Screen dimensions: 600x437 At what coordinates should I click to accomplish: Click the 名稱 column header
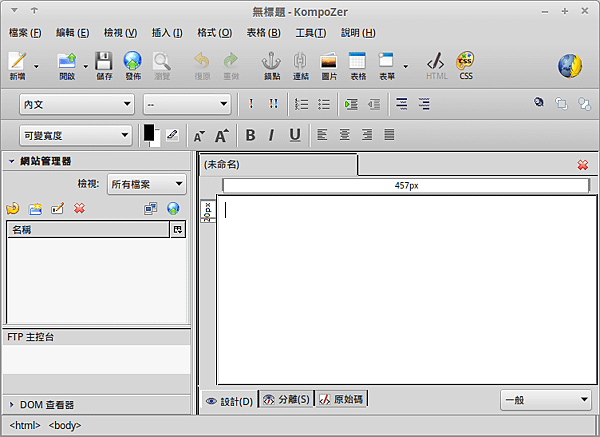[88, 230]
